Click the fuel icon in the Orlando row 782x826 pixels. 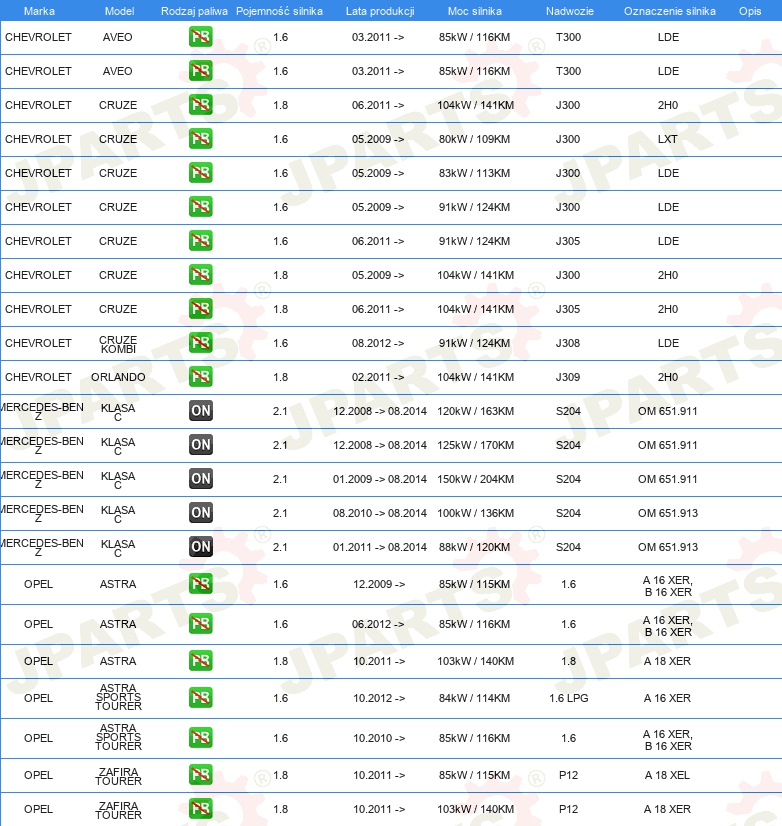click(x=201, y=377)
